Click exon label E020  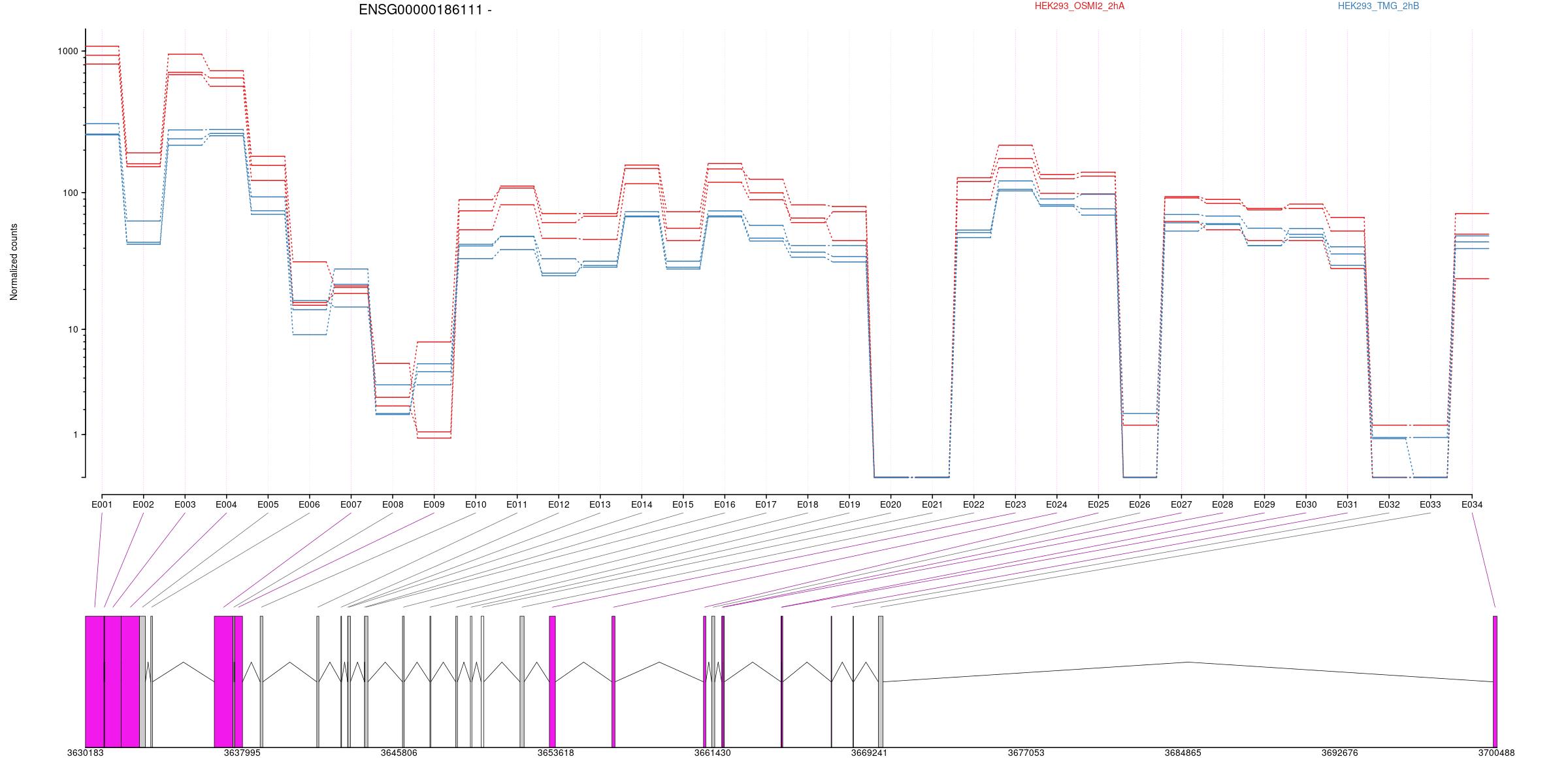[x=890, y=504]
